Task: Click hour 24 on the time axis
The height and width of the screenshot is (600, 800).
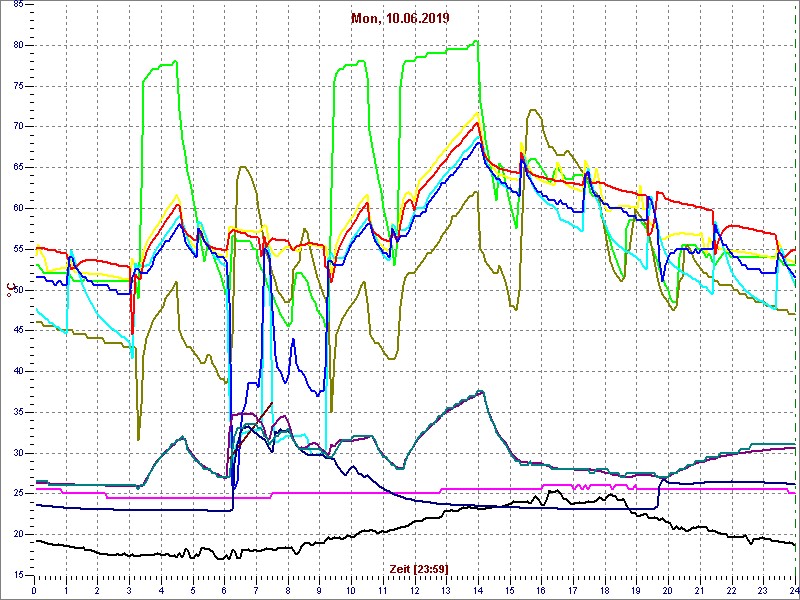Action: 794,591
